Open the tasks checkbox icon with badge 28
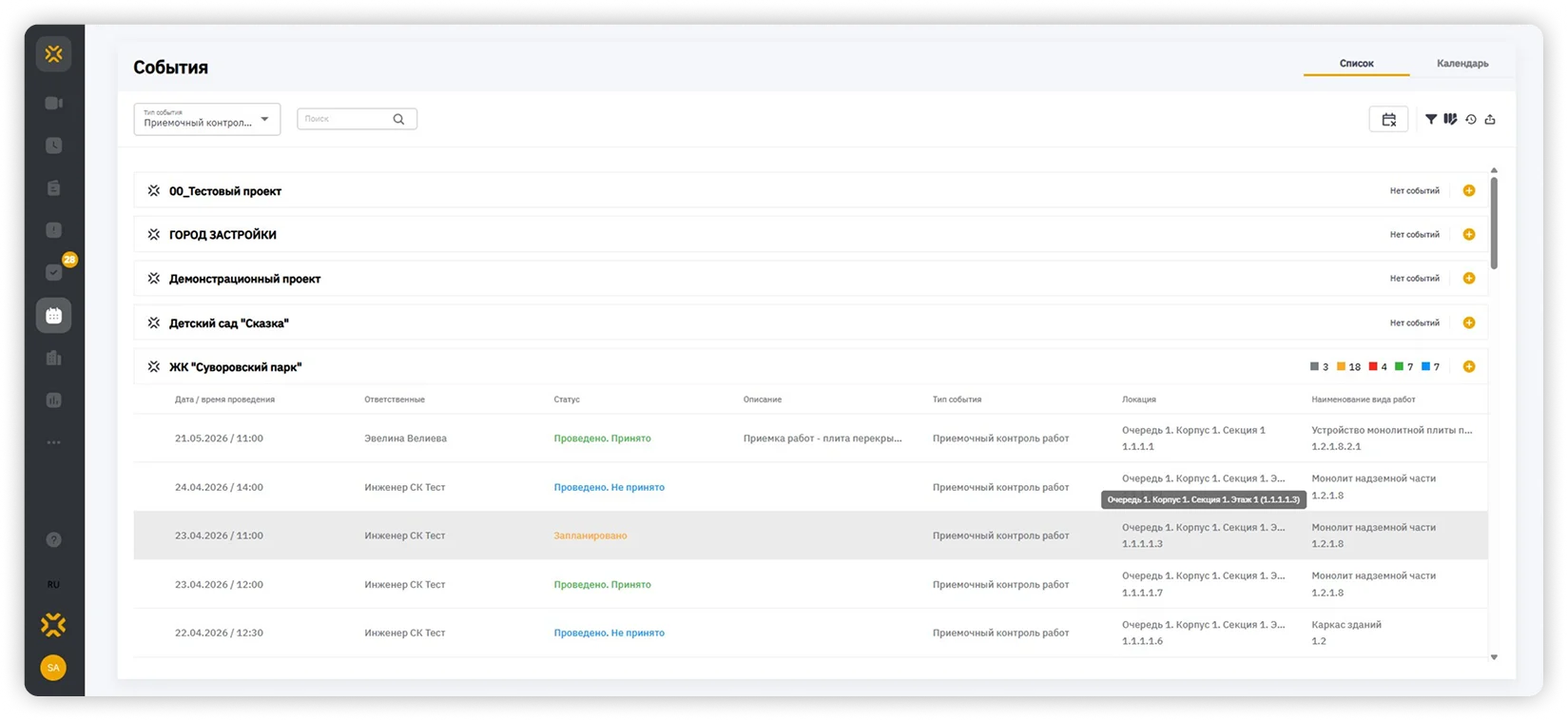The height and width of the screenshot is (721, 1568). click(x=53, y=272)
